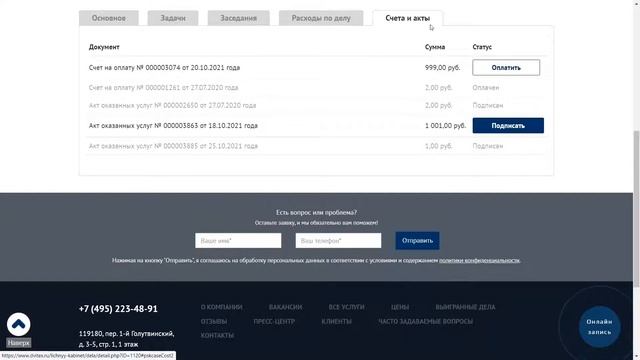The width and height of the screenshot is (640, 360).
Task: Select row Акт оказанных услуг № 000002650
Action: coord(316,105)
